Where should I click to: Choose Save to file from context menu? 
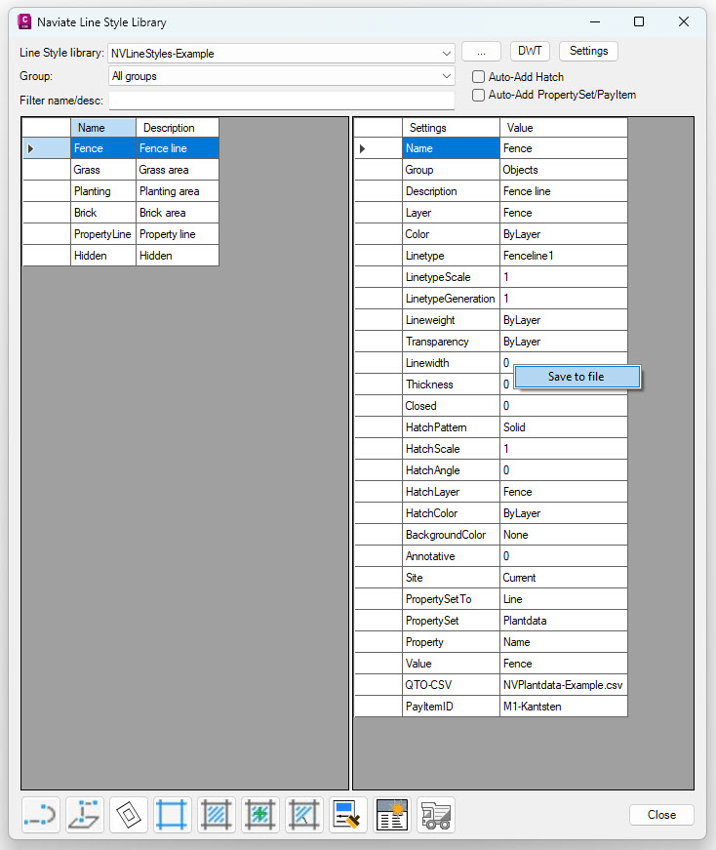point(577,377)
